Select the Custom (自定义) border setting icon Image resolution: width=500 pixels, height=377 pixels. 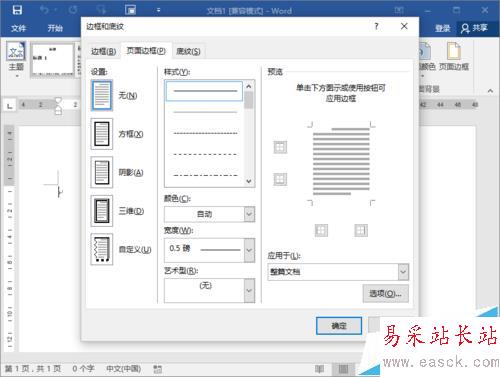pos(102,249)
